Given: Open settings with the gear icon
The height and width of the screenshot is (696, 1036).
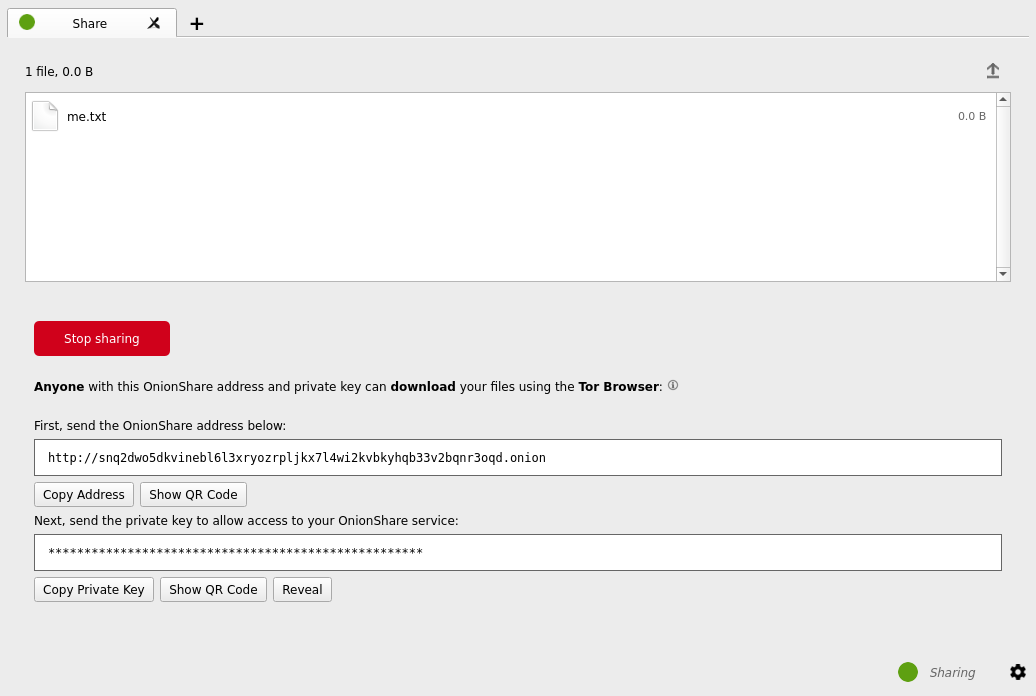Looking at the screenshot, I should 1018,672.
